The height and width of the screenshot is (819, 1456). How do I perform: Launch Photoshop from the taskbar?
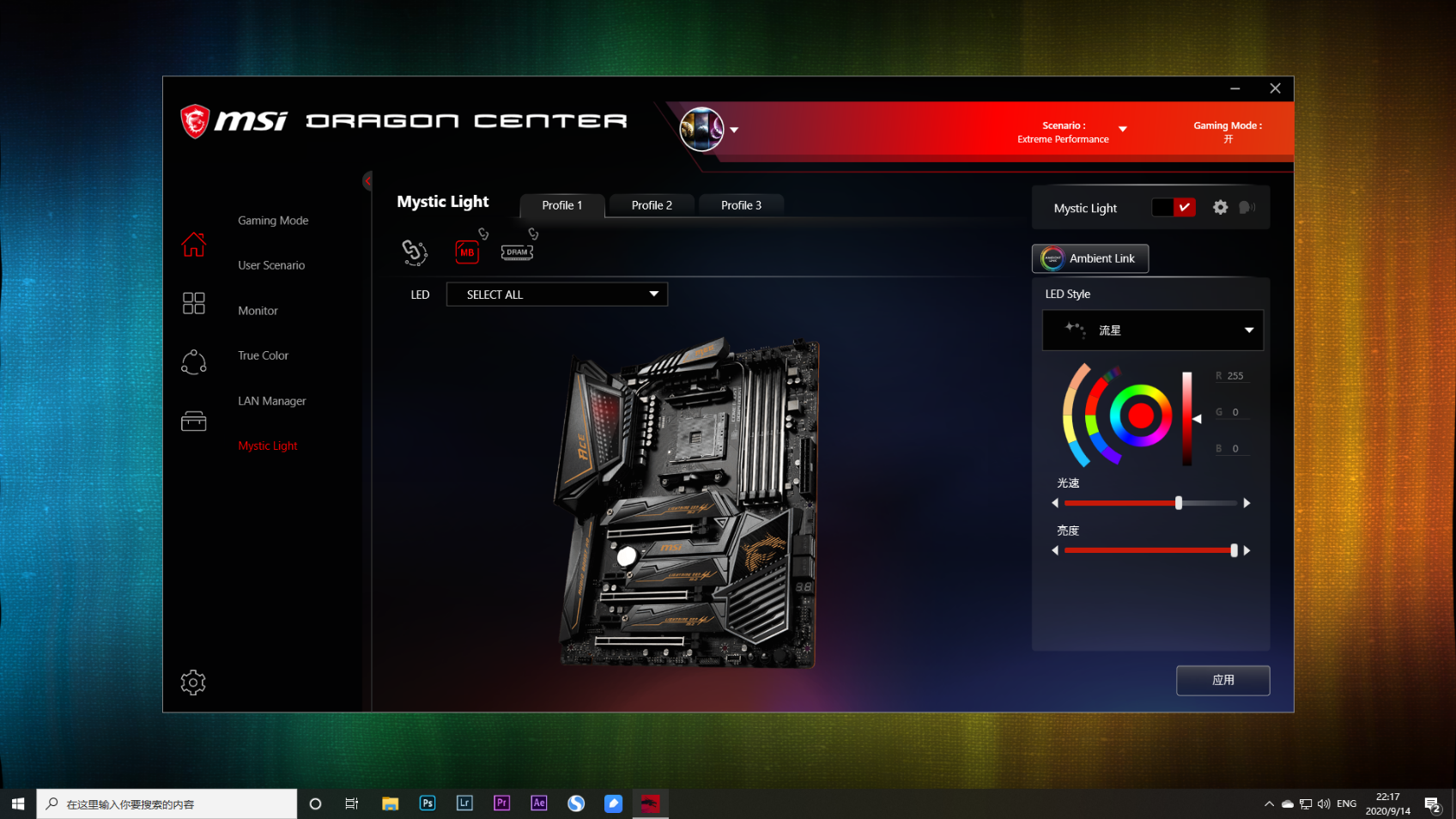(x=428, y=804)
